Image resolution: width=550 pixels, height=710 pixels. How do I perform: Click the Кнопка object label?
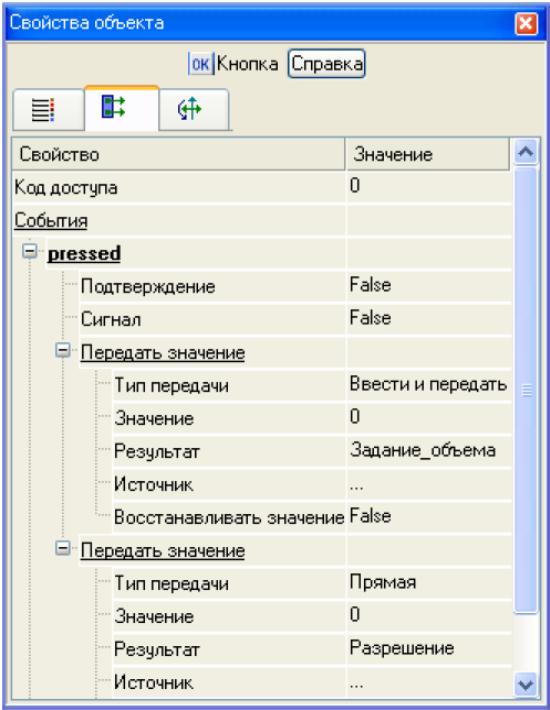click(247, 64)
